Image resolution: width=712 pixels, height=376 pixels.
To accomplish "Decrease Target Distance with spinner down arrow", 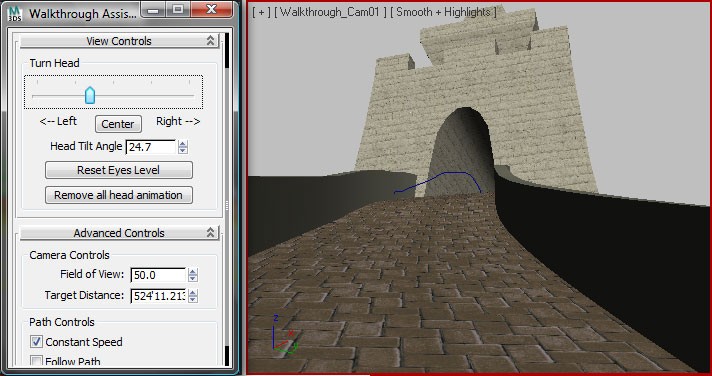I will click(x=193, y=300).
